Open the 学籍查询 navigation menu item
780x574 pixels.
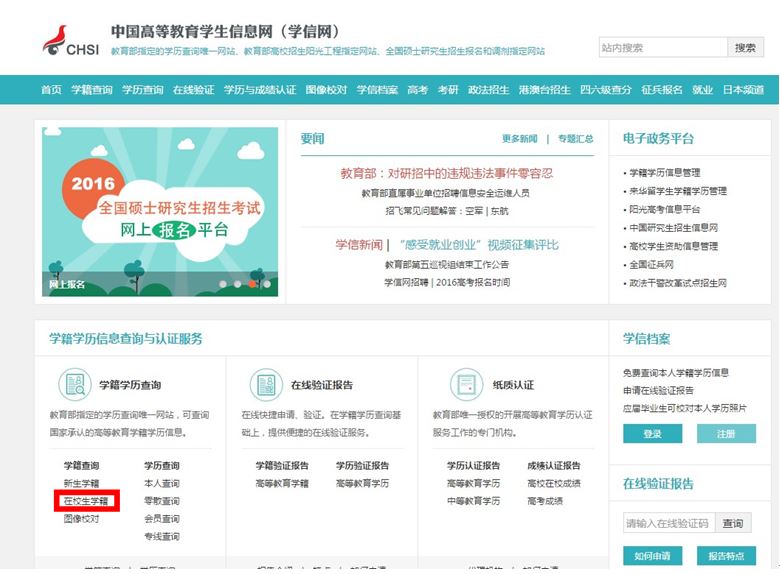pos(92,90)
